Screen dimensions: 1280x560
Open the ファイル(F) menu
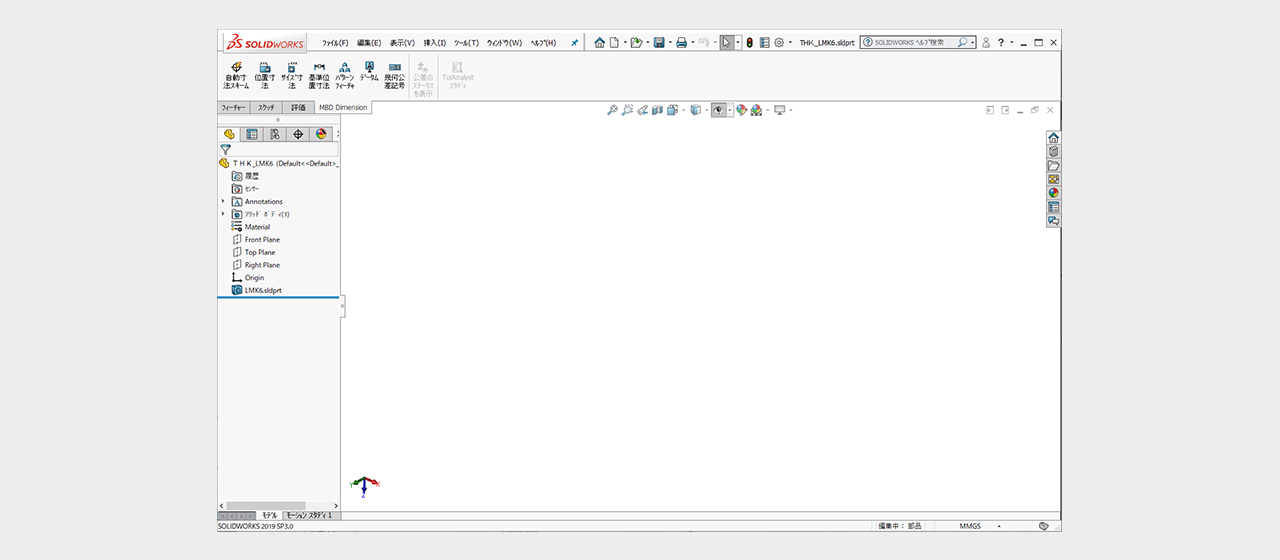click(x=335, y=43)
